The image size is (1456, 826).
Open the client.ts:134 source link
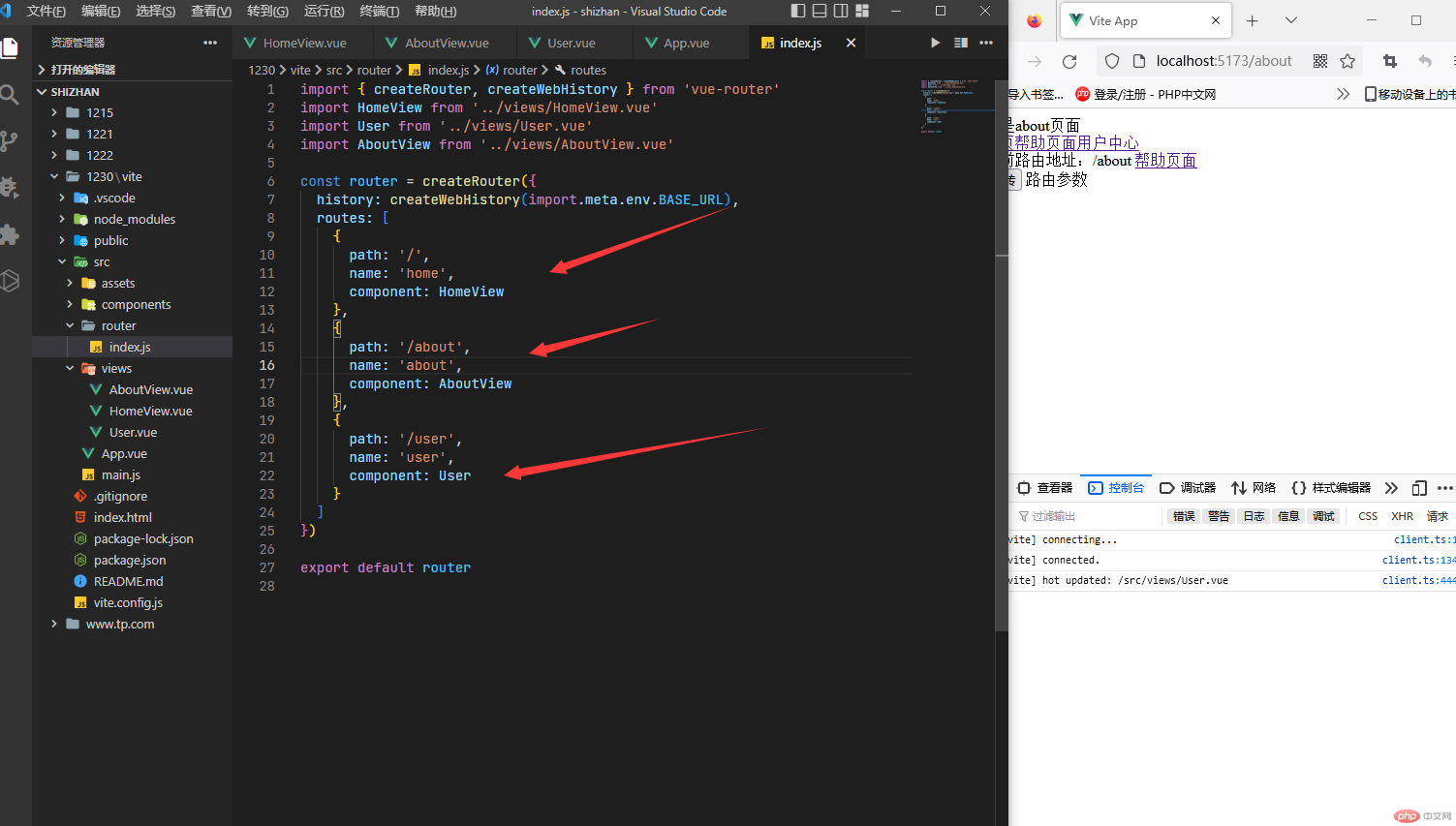click(1418, 560)
